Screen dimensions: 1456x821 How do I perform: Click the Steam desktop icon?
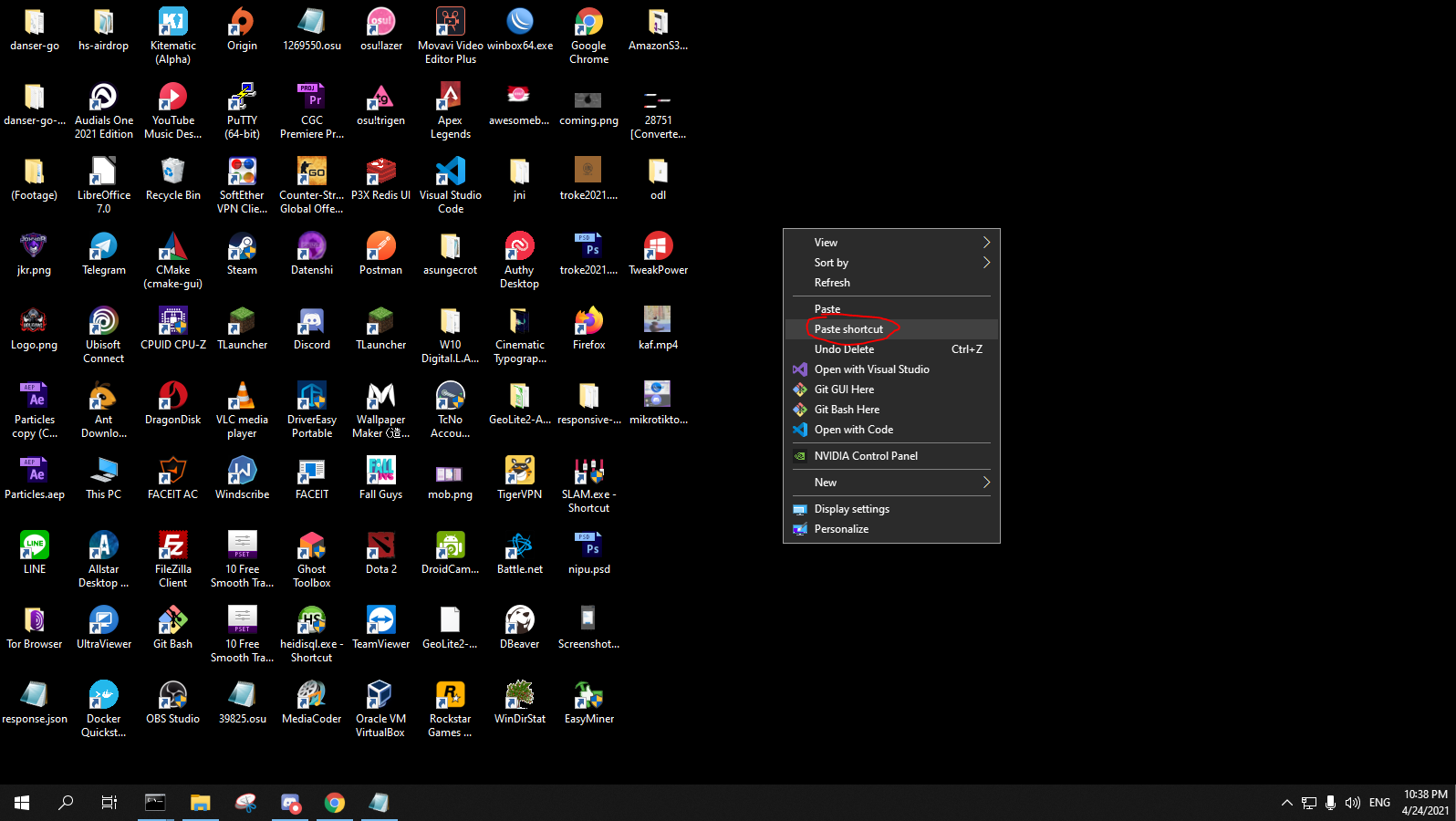[x=242, y=254]
